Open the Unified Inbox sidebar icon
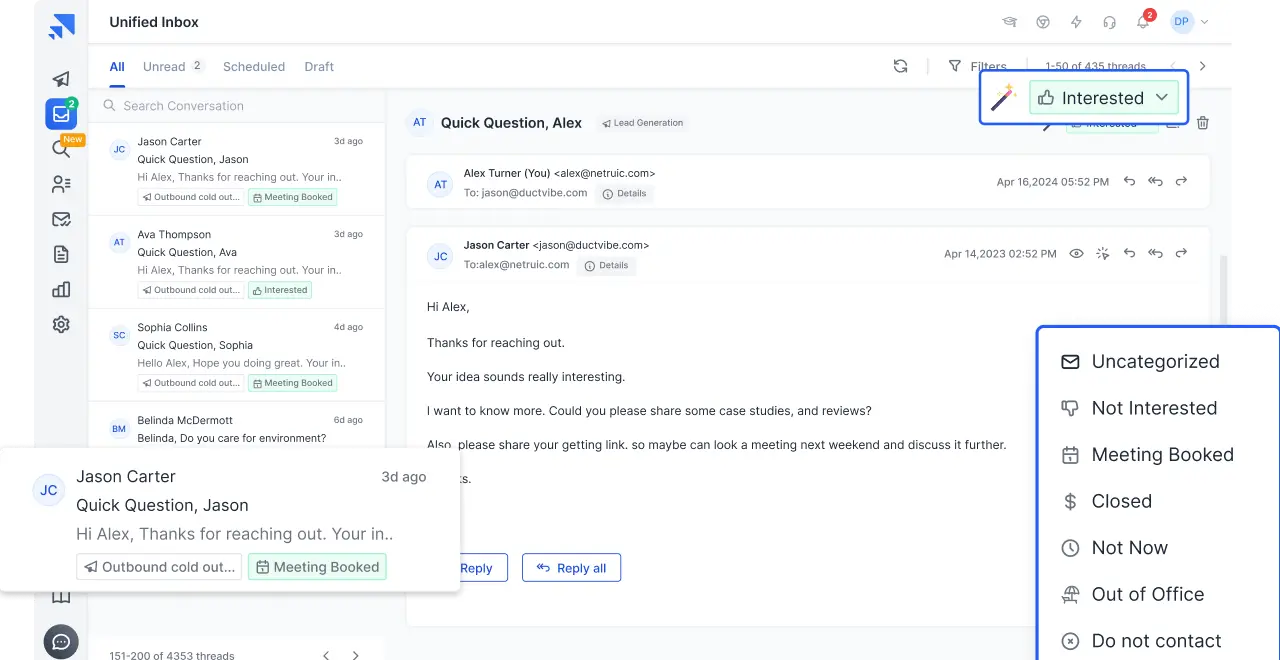This screenshot has height=660, width=1280. click(61, 114)
